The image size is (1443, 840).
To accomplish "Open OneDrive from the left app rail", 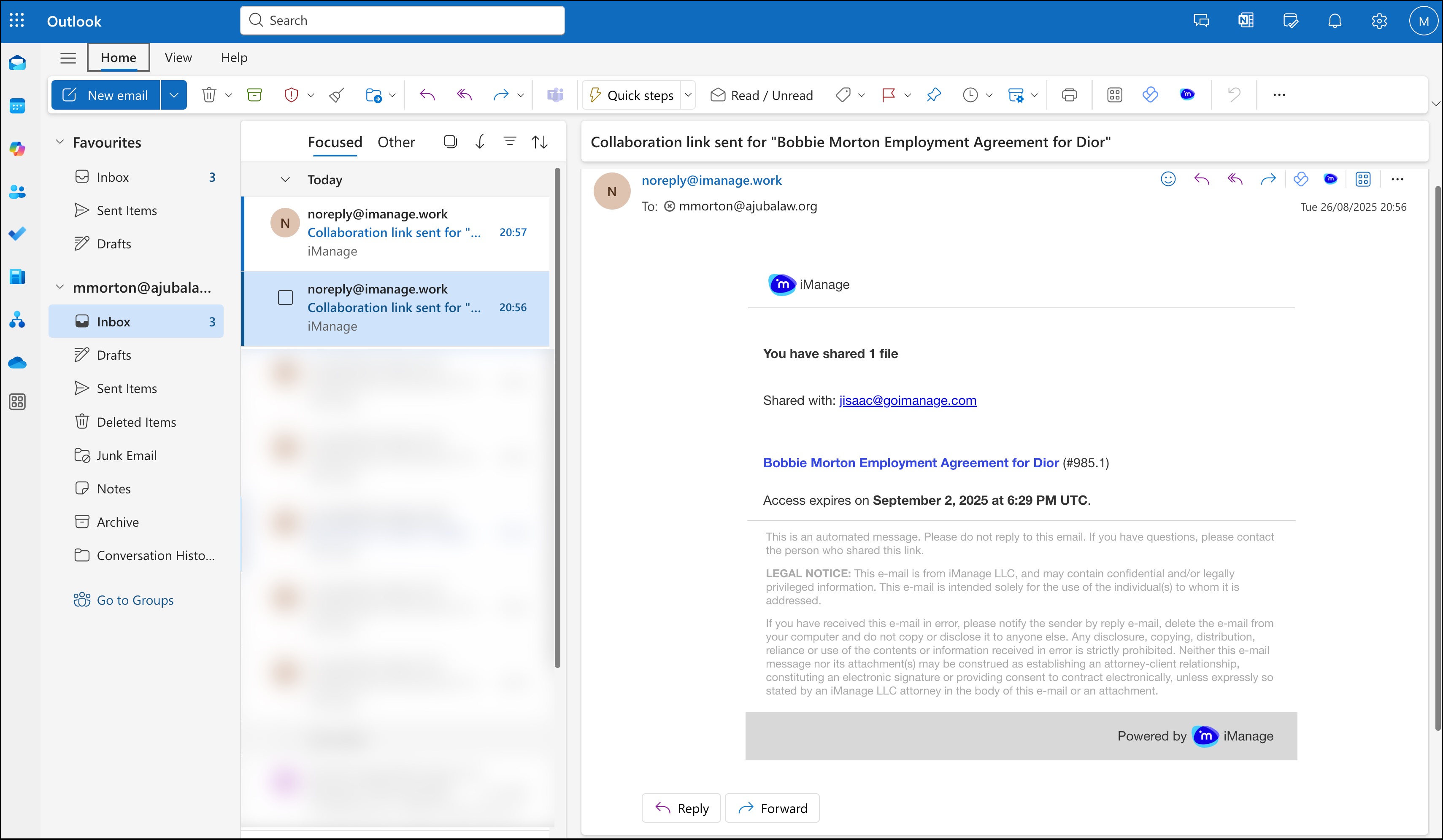I will click(x=17, y=363).
